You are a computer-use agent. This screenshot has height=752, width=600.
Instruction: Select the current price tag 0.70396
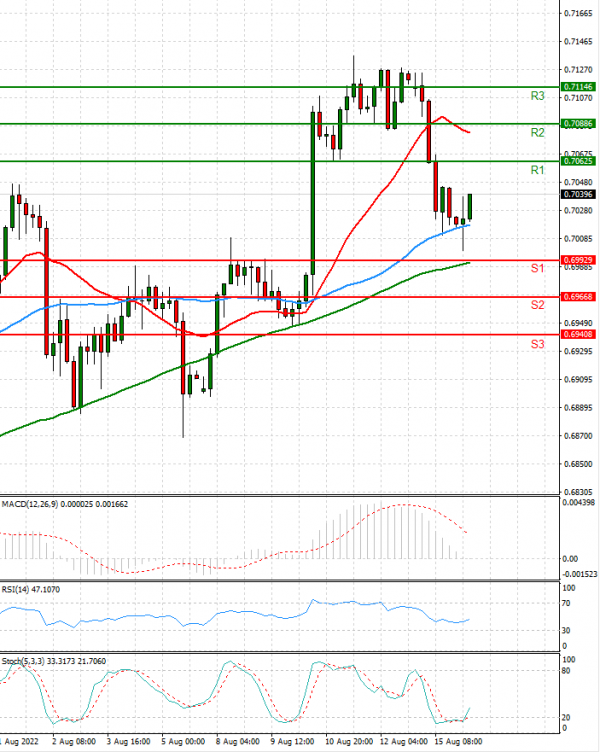[578, 194]
